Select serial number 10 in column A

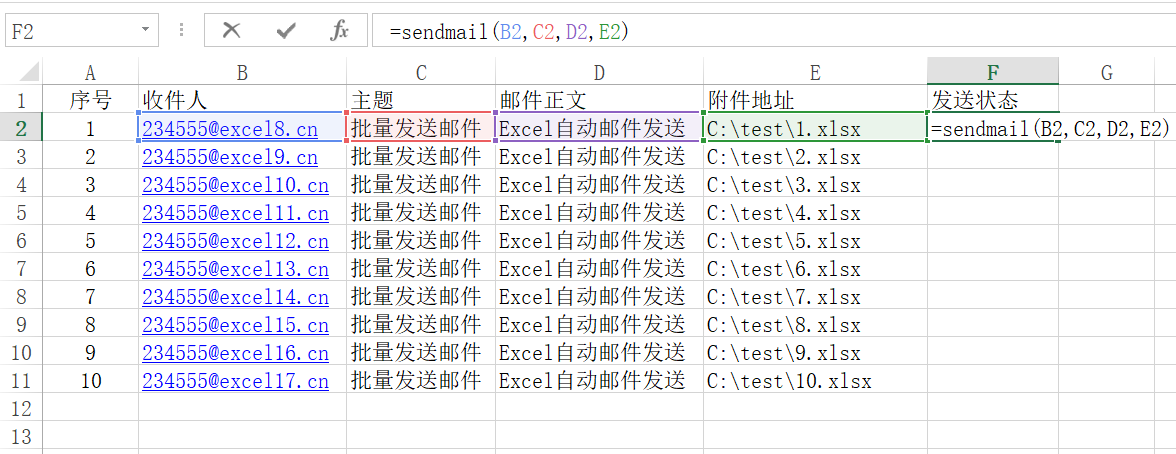[91, 380]
